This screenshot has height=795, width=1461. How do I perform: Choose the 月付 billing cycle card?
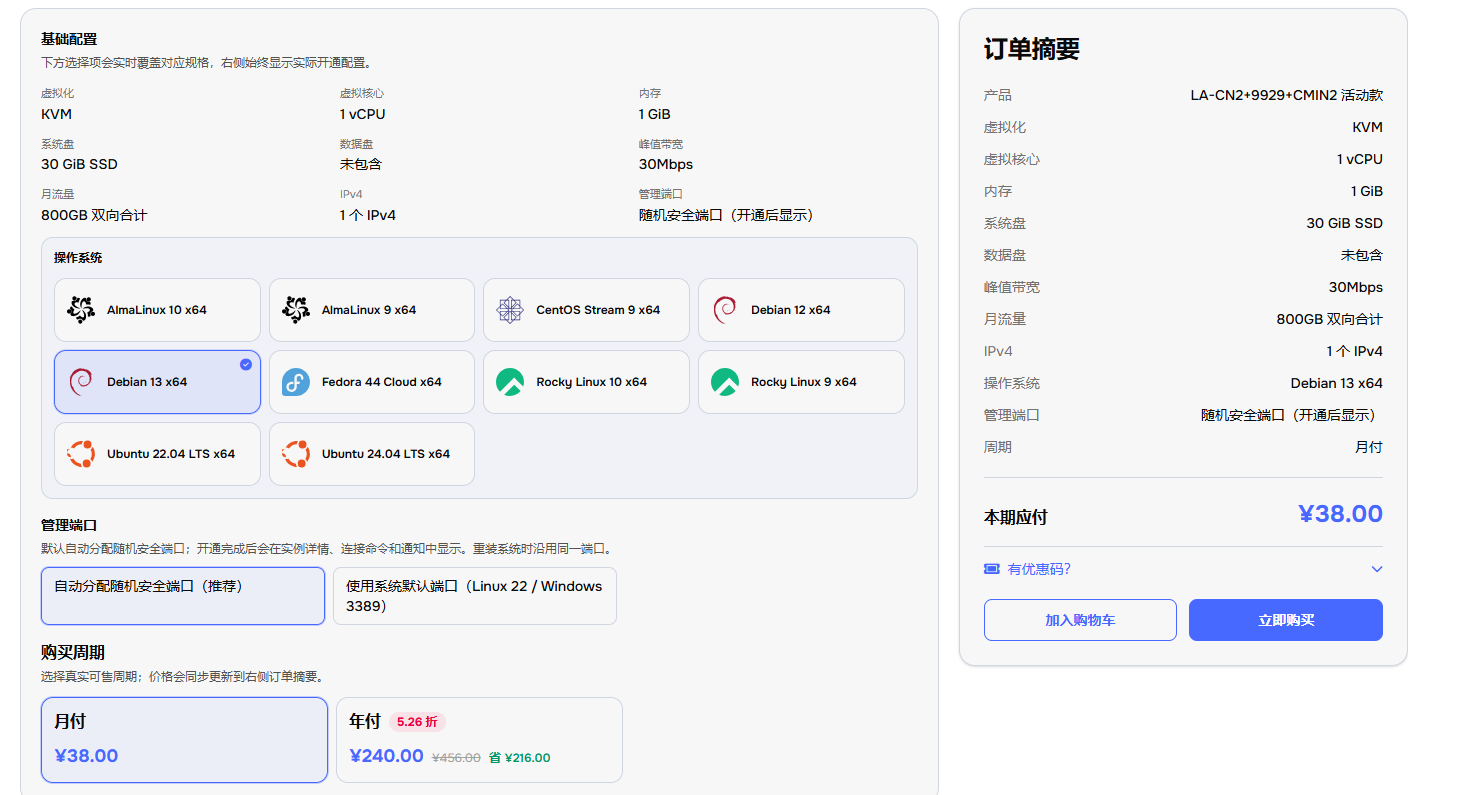[x=184, y=740]
